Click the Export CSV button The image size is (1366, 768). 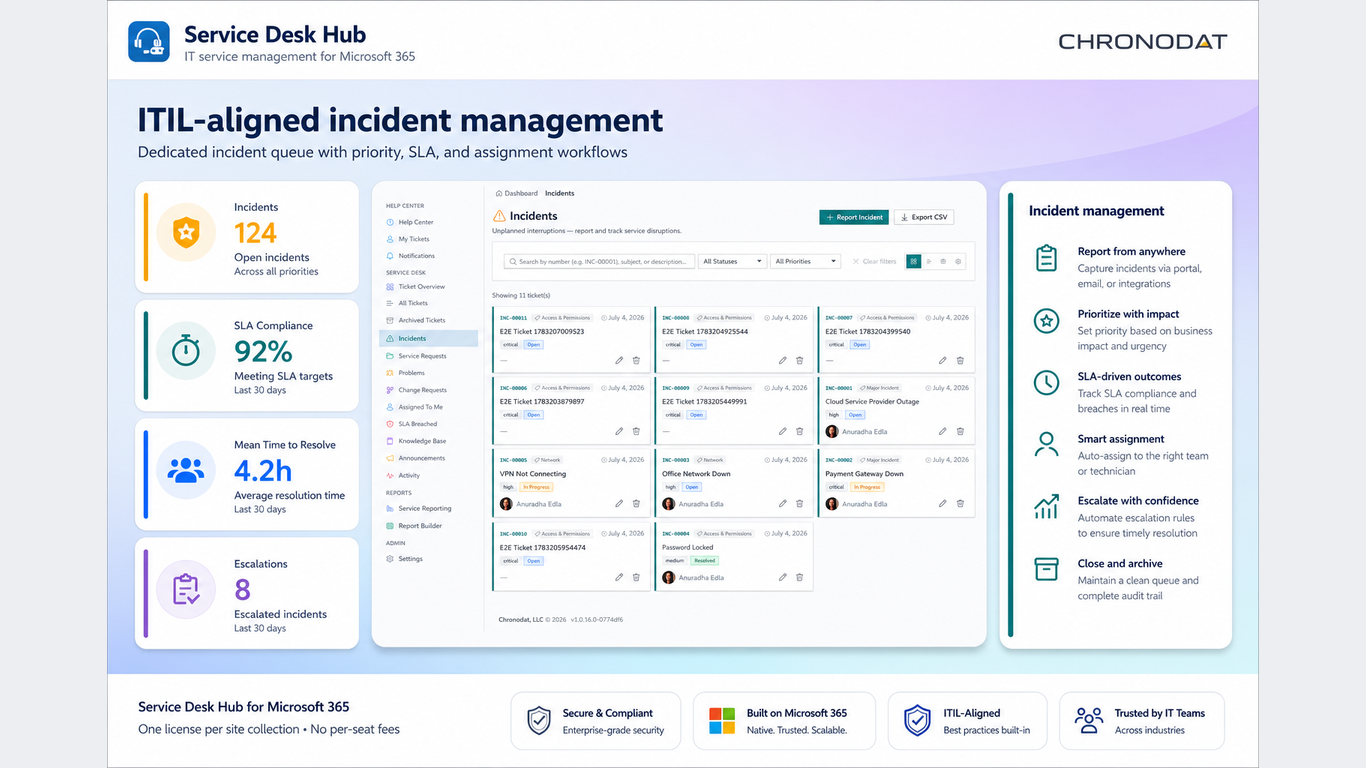(x=923, y=217)
